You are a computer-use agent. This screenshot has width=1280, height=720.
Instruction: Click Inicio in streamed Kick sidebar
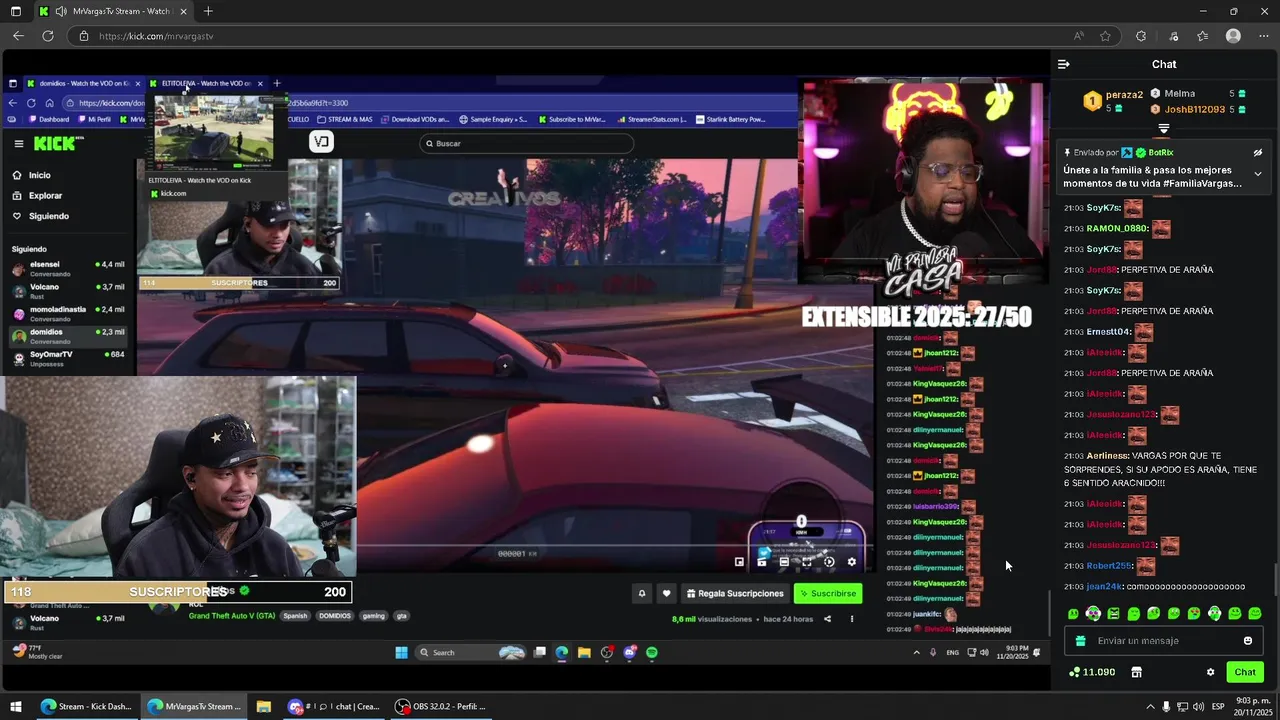pyautogui.click(x=40, y=175)
